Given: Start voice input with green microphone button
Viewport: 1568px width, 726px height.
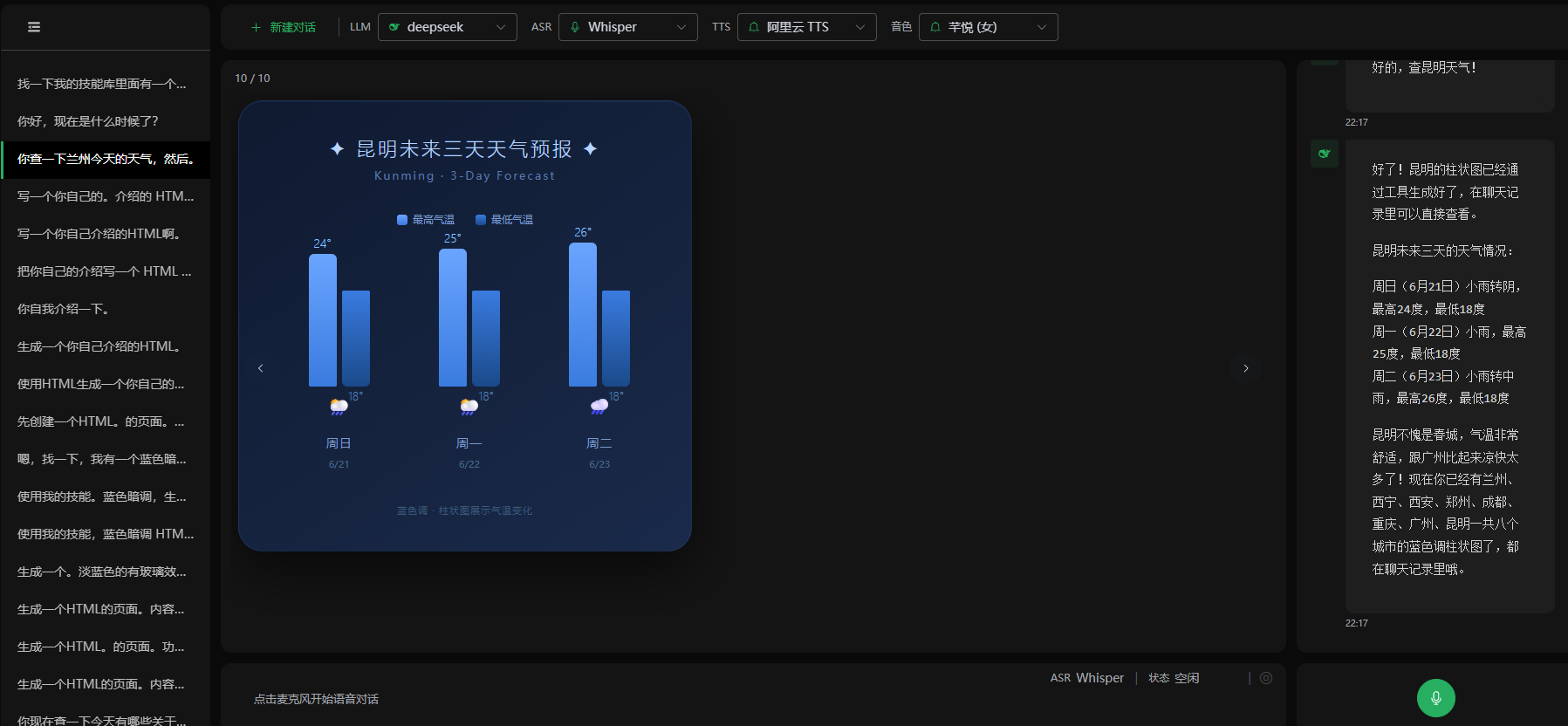Looking at the screenshot, I should (1435, 698).
